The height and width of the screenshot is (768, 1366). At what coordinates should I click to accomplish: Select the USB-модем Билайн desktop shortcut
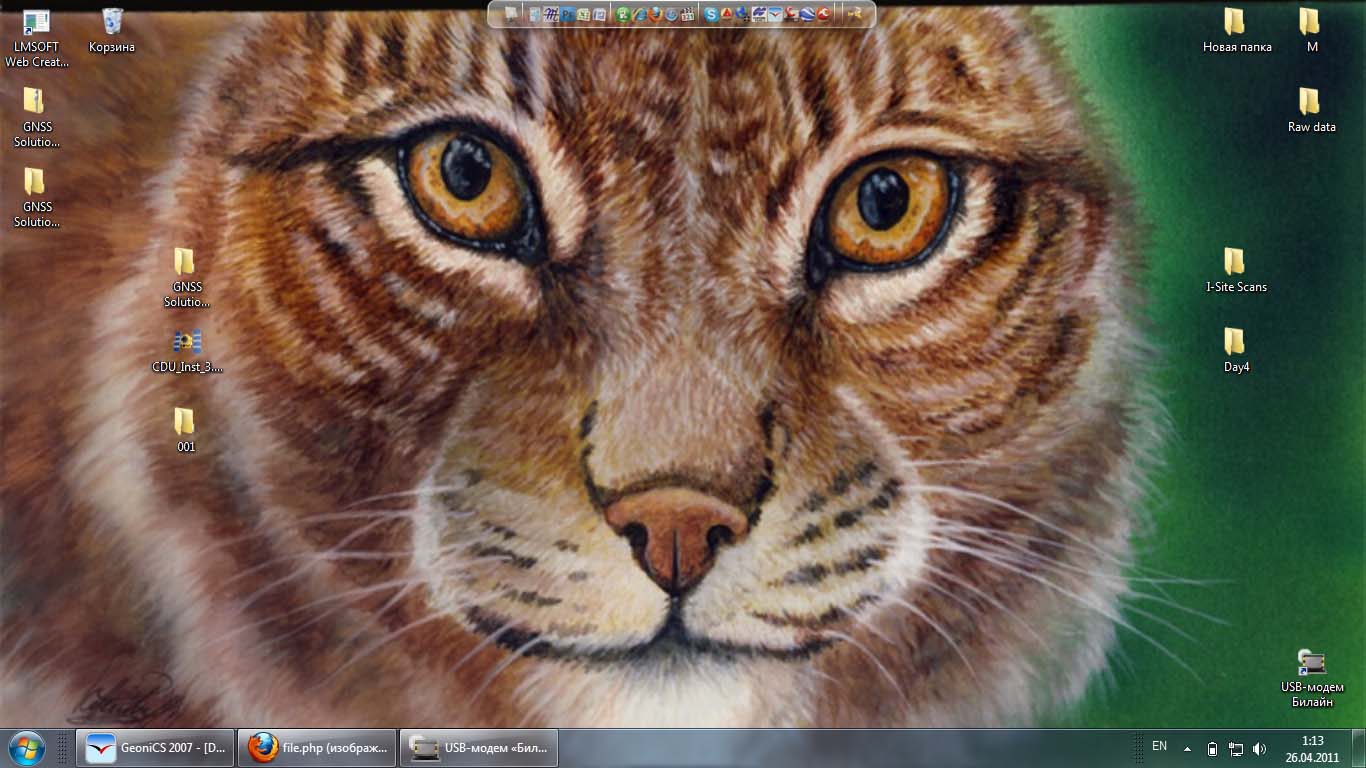click(1311, 676)
